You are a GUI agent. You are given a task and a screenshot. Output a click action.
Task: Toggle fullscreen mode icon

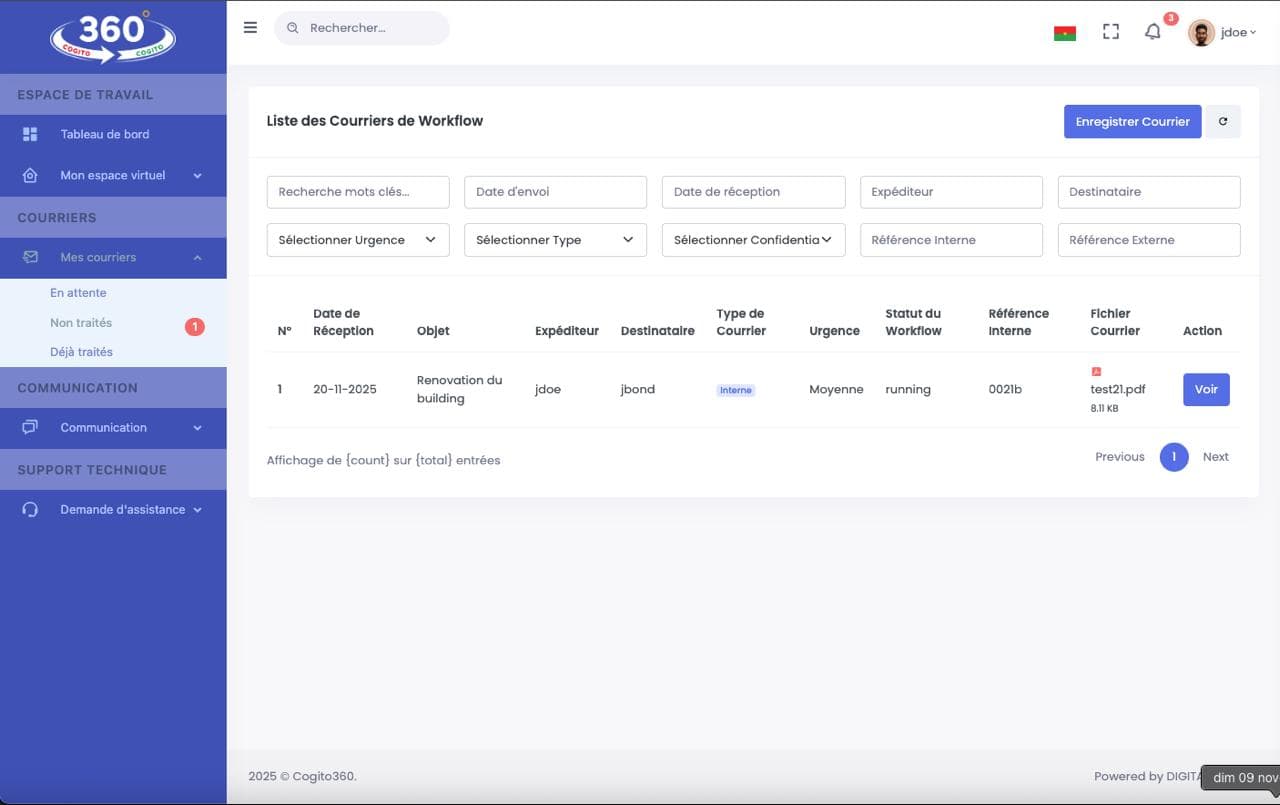pos(1110,32)
